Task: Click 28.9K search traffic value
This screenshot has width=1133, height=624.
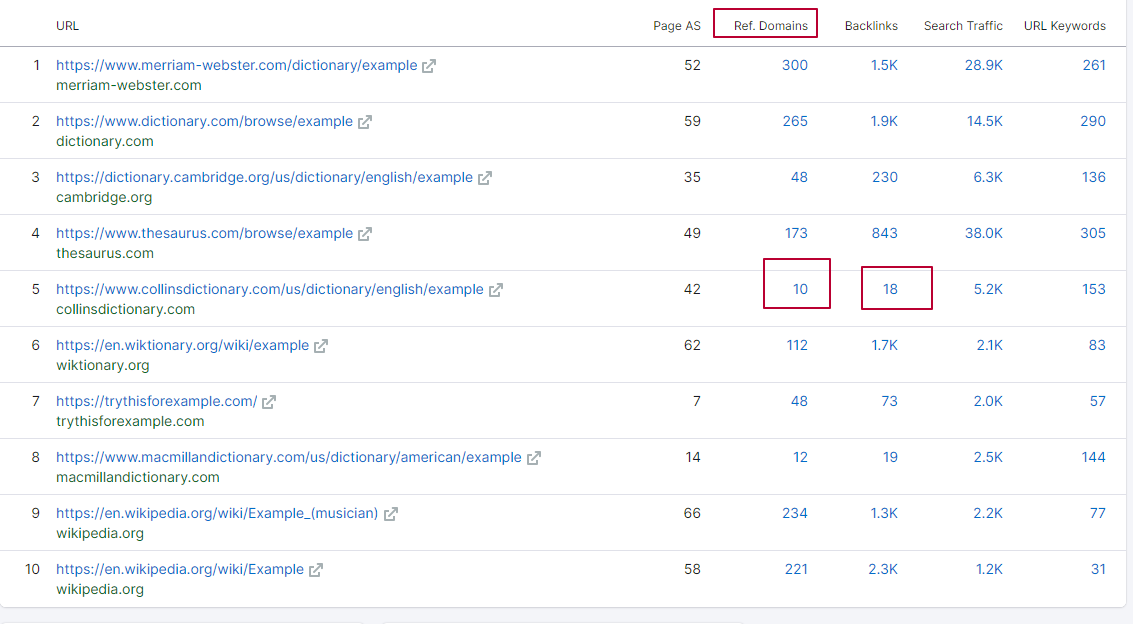Action: [983, 65]
